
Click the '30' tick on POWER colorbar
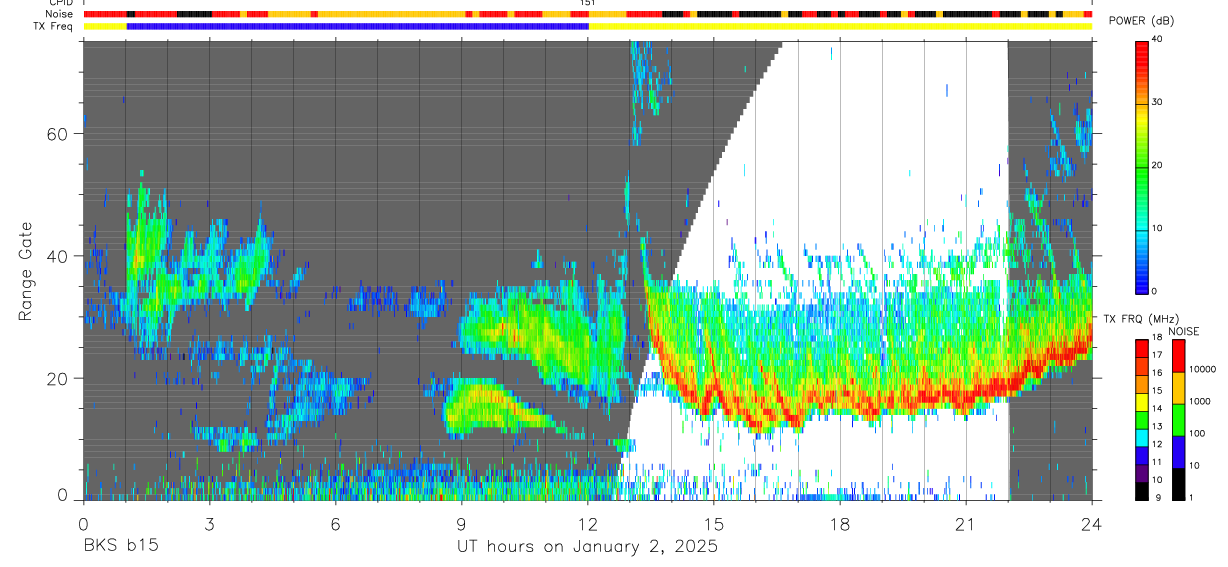(1159, 101)
